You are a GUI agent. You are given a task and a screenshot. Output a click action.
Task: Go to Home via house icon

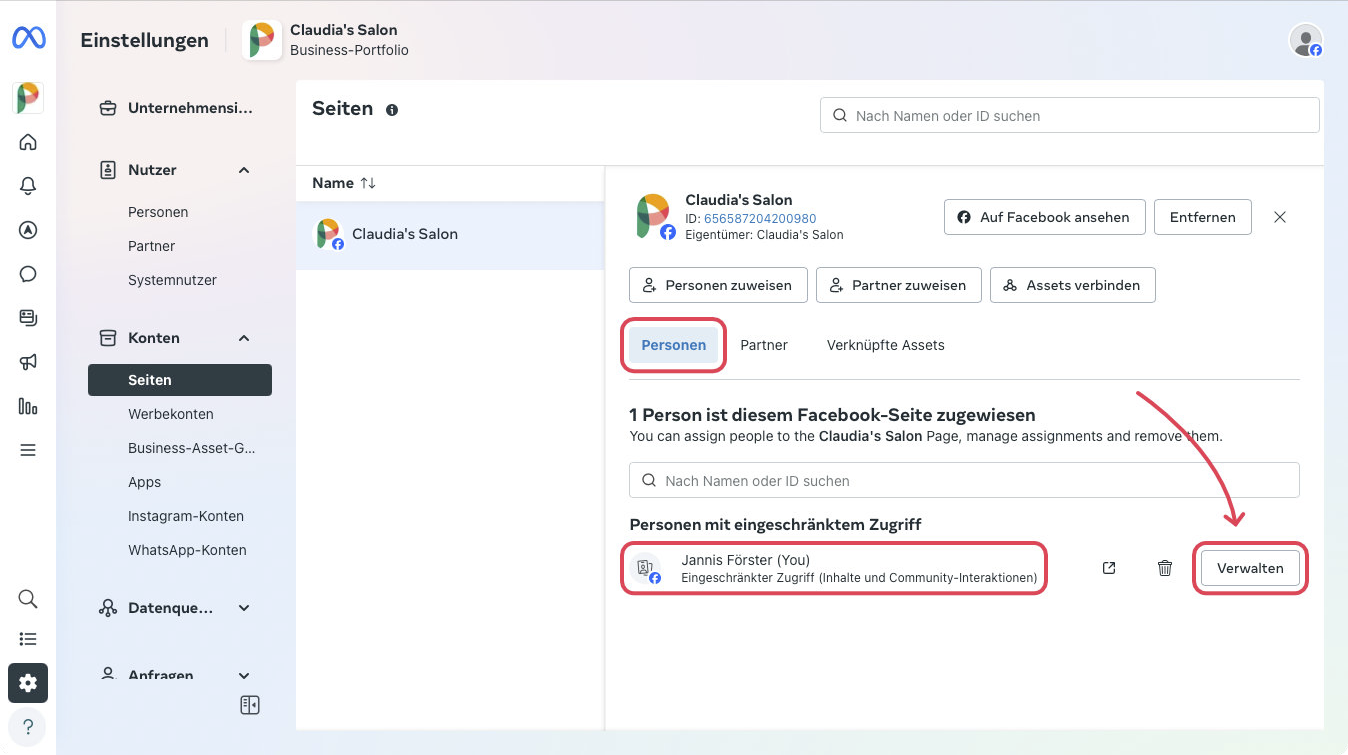point(28,142)
